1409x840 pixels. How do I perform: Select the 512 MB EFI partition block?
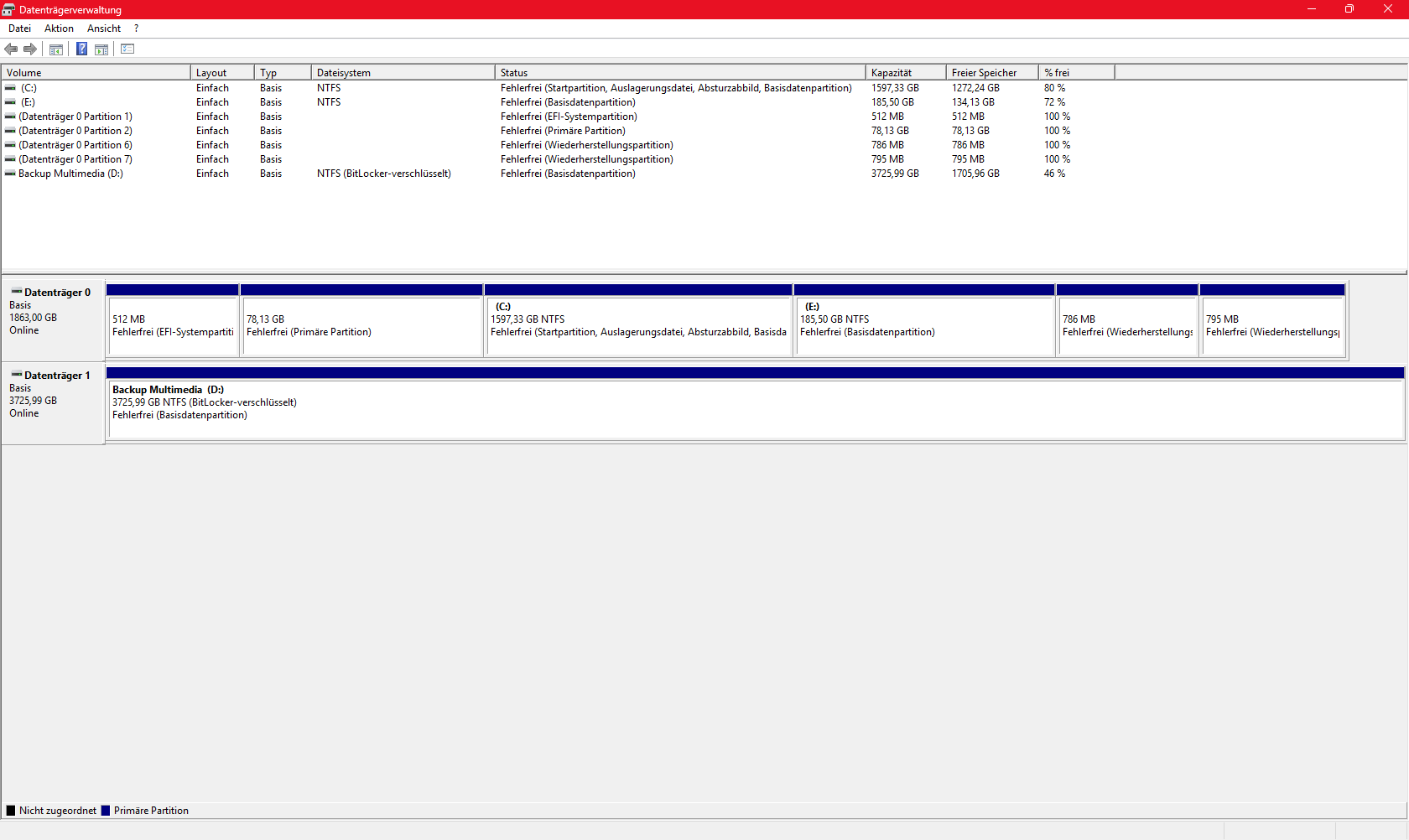point(173,320)
